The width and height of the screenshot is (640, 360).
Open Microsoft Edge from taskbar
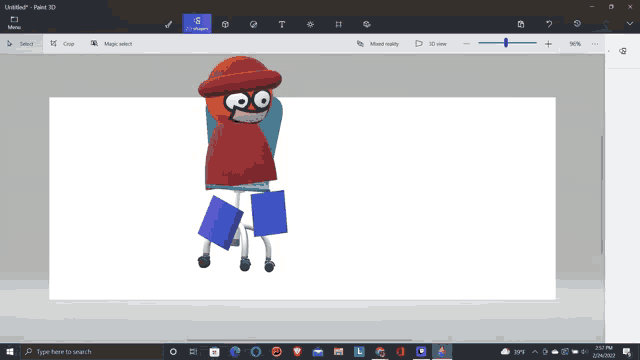tap(235, 351)
